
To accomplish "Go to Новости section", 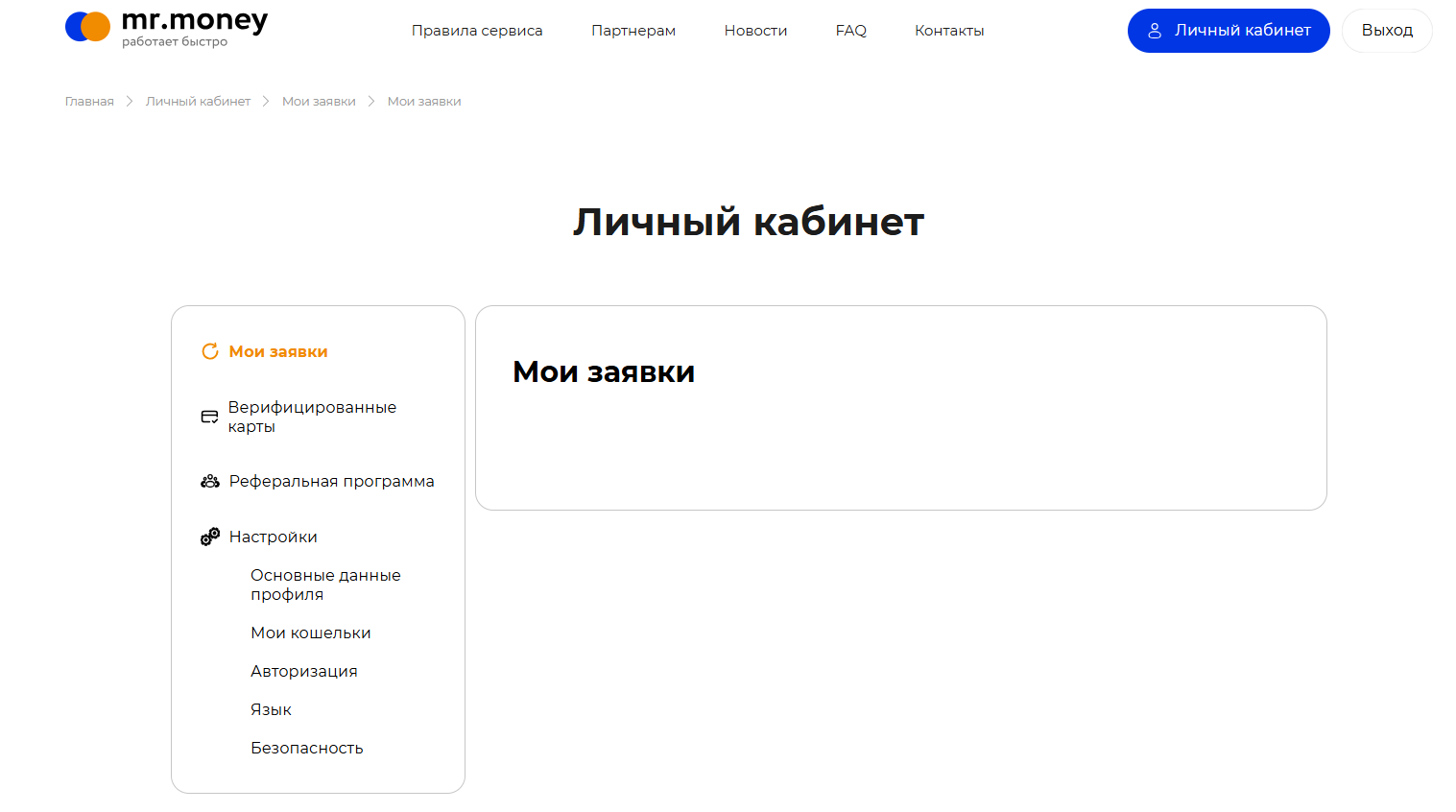I will (755, 31).
